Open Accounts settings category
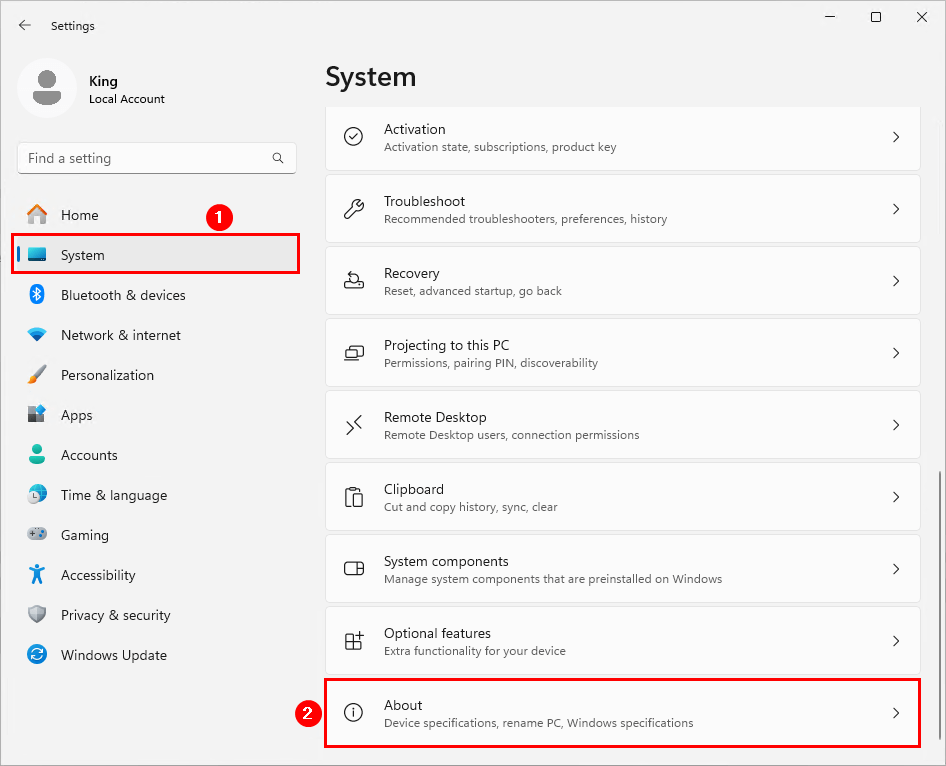 coord(89,455)
